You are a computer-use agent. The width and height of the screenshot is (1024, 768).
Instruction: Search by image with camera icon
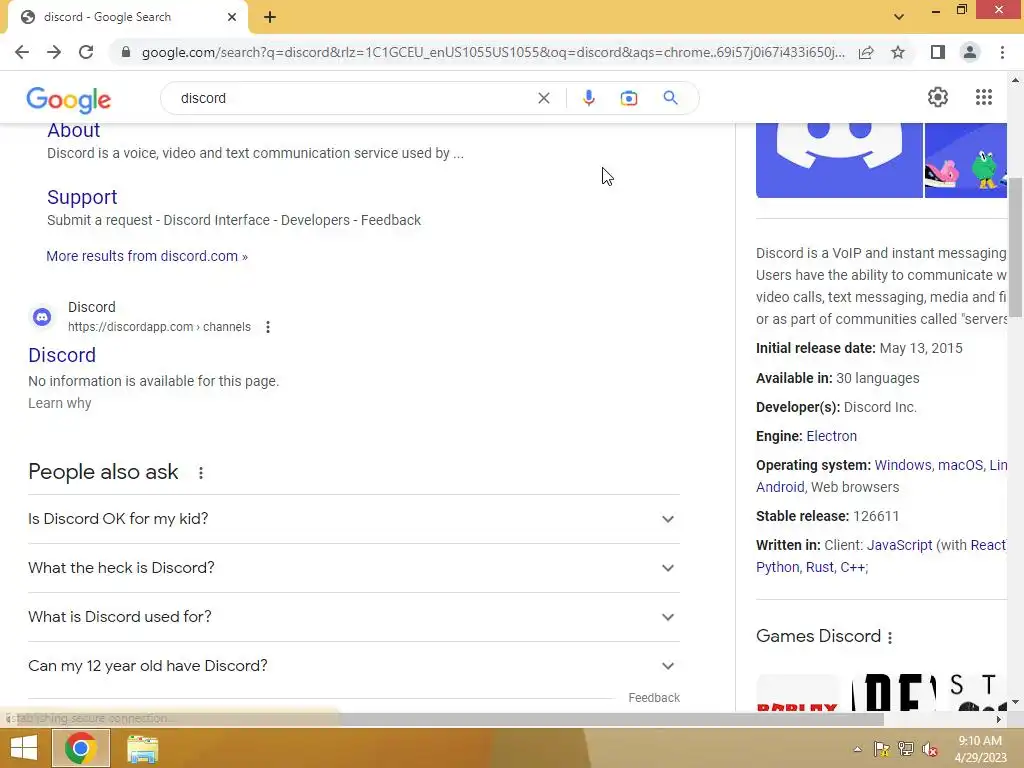click(x=629, y=98)
